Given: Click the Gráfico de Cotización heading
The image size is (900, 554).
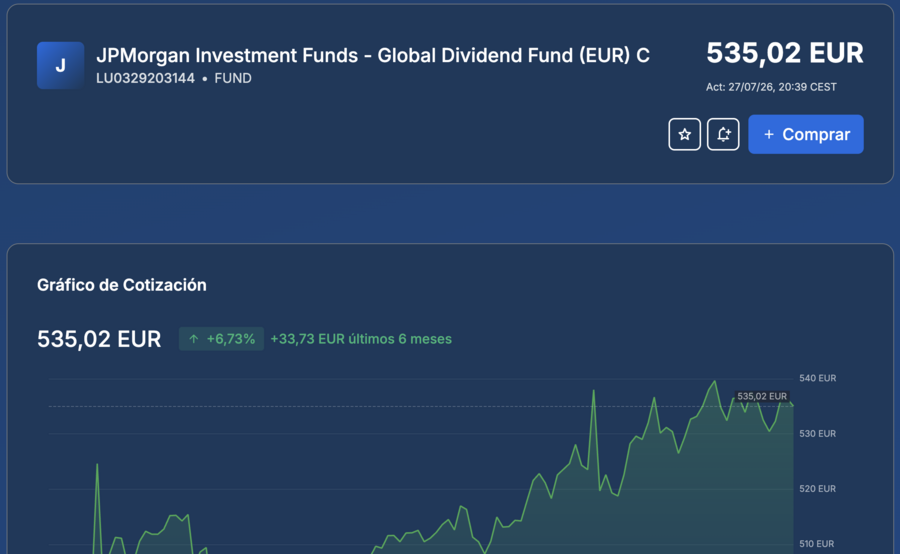Looking at the screenshot, I should pyautogui.click(x=122, y=285).
